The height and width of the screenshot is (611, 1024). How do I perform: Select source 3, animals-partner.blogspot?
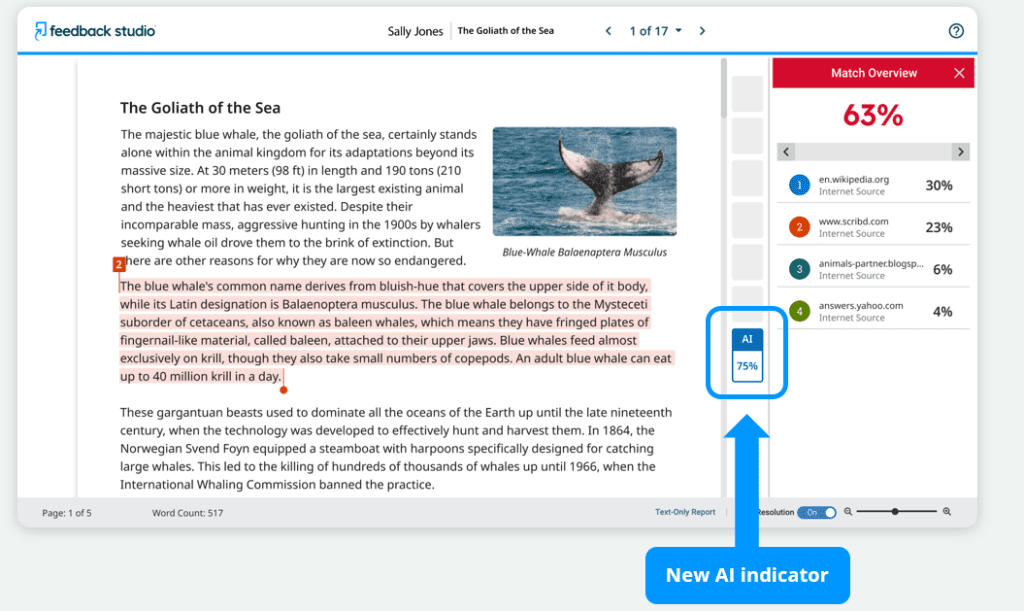870,269
